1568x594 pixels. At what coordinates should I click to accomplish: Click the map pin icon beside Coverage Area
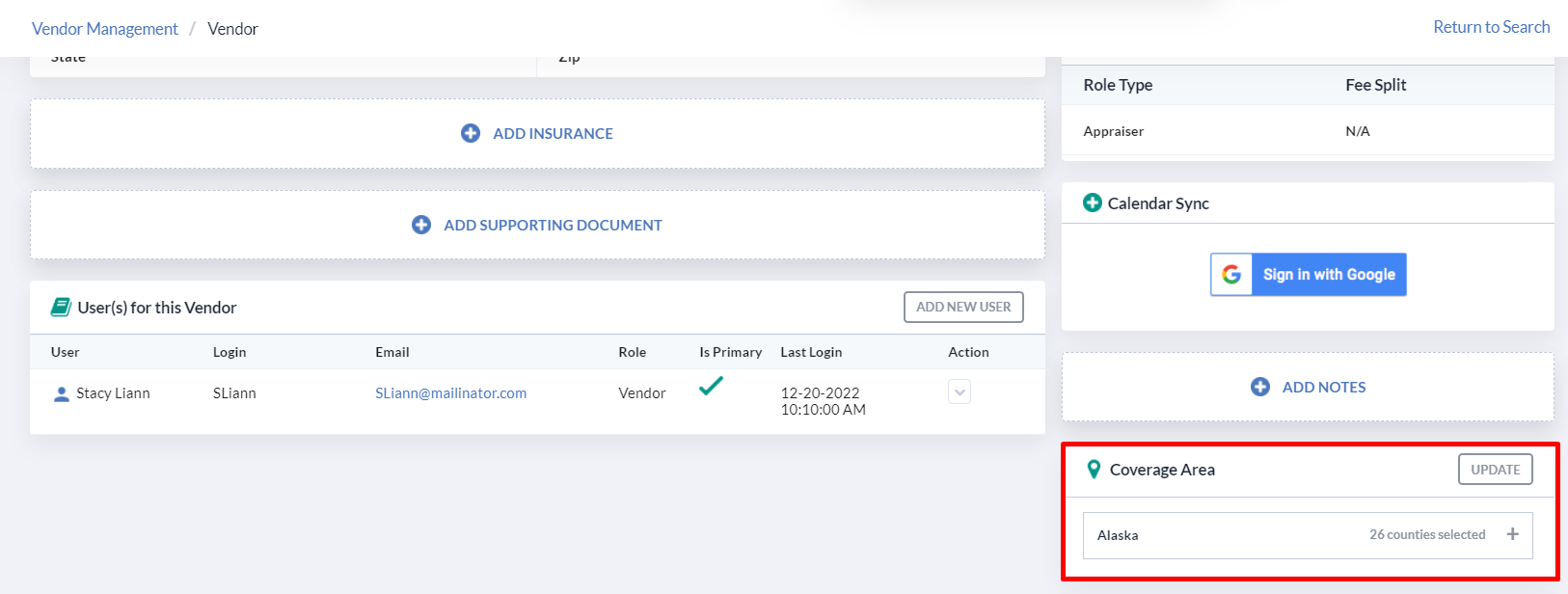(x=1094, y=470)
